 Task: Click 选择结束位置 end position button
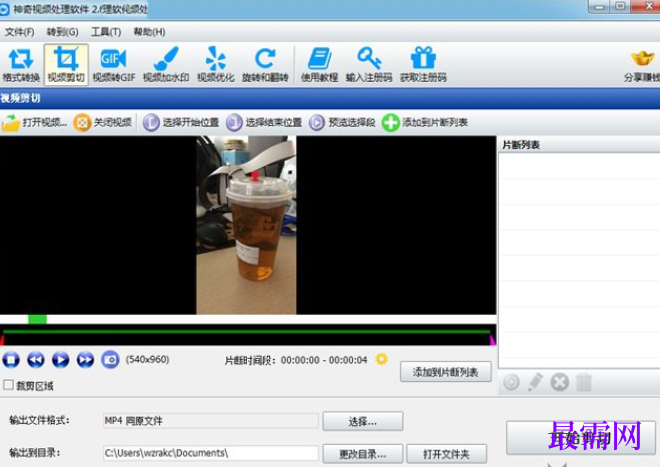coord(264,123)
